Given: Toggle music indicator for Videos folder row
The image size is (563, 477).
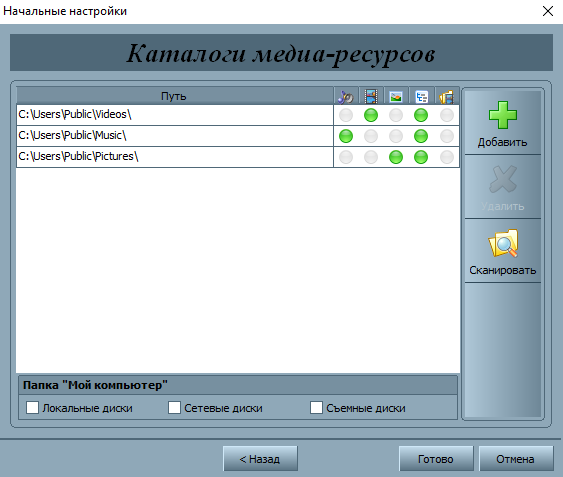Looking at the screenshot, I should point(346,115).
